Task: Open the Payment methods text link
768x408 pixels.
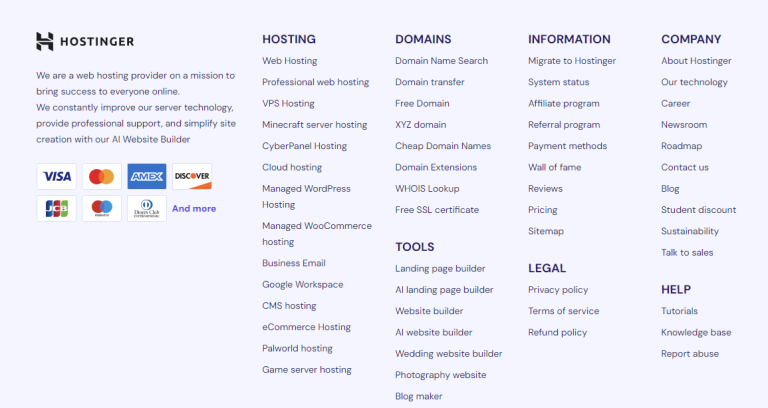Action: point(567,146)
